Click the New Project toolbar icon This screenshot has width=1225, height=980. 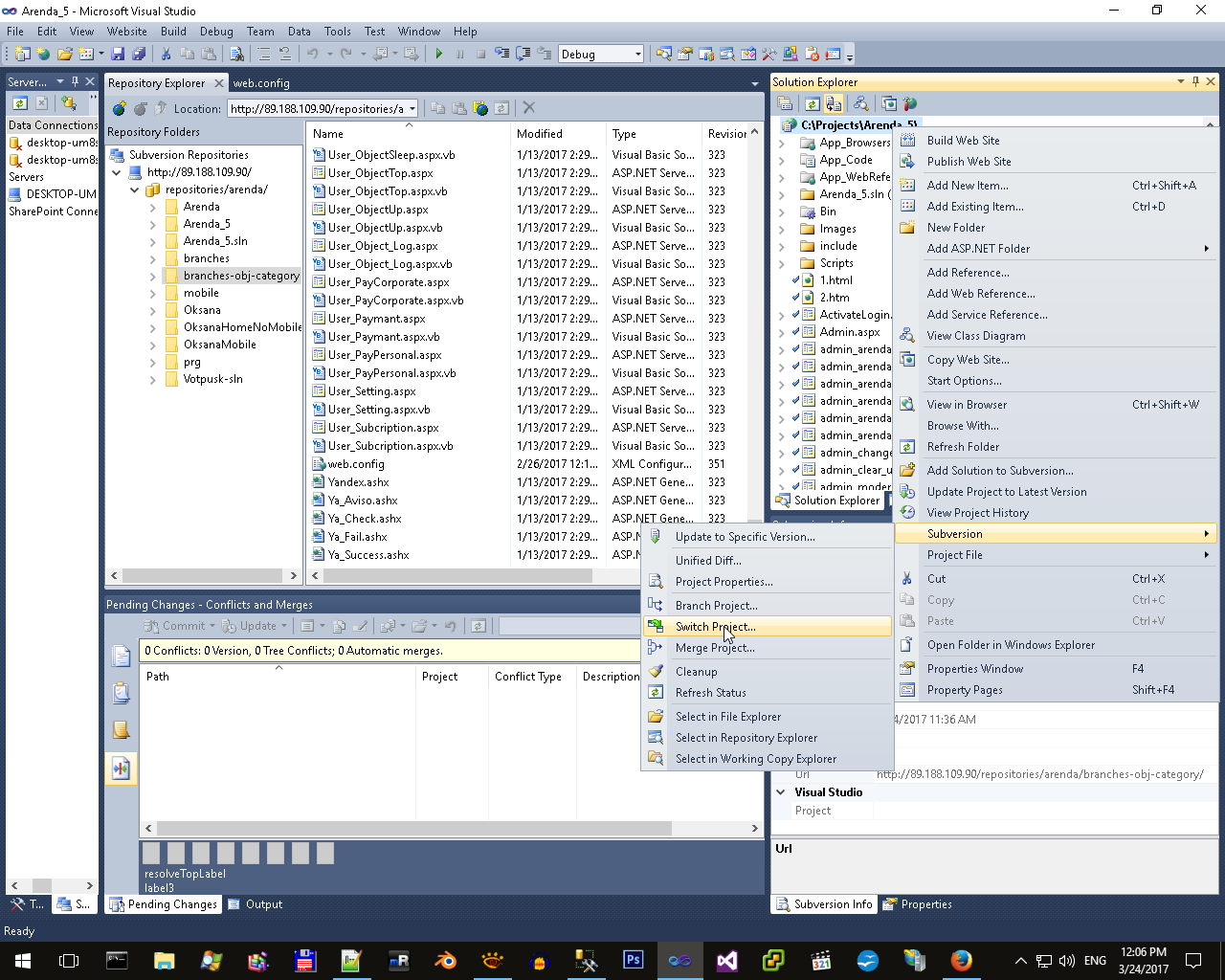click(22, 54)
